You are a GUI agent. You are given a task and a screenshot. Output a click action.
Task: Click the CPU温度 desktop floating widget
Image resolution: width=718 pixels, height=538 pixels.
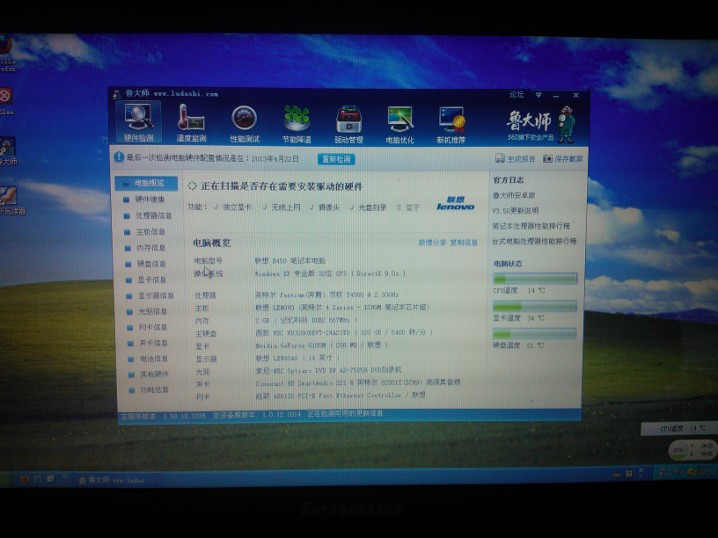coord(679,429)
